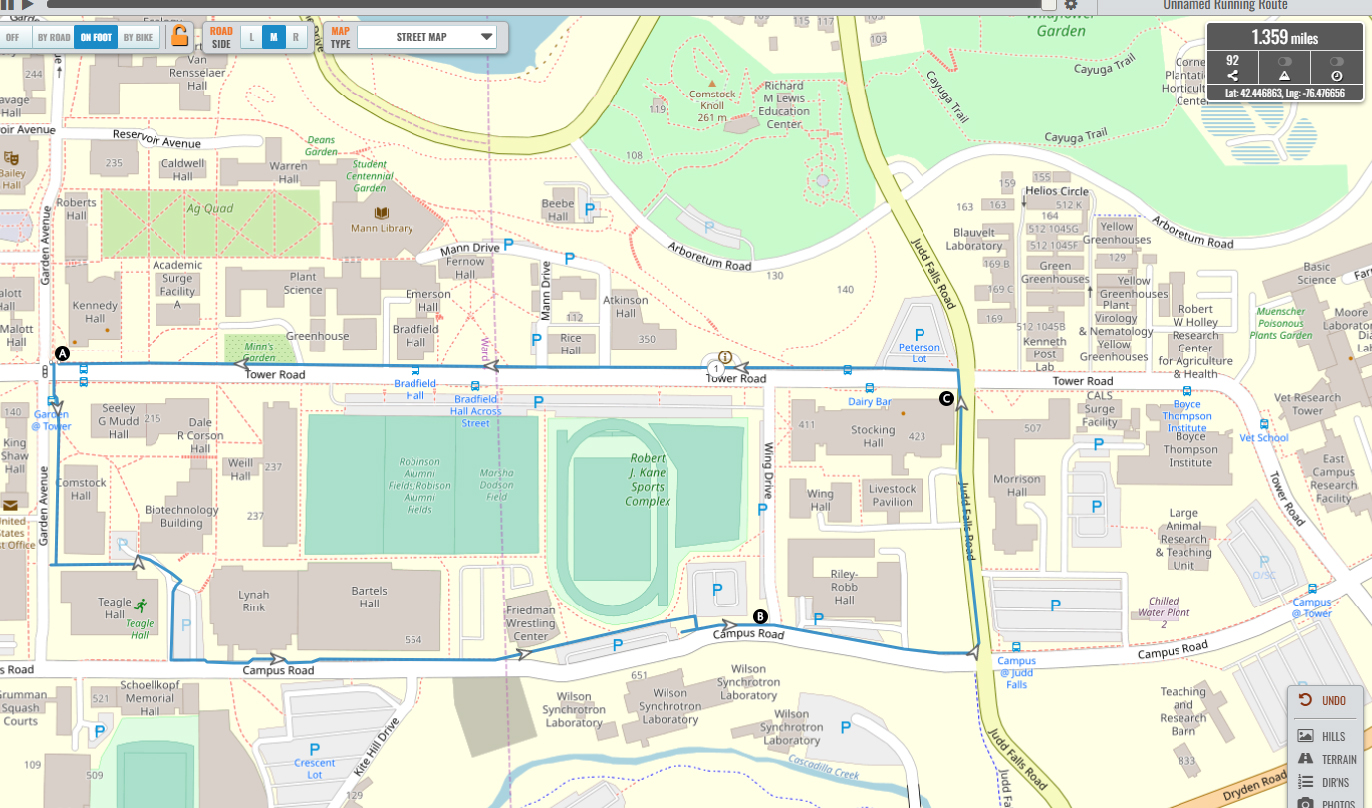
Task: Click the Terrain road icon
Action: [1305, 759]
